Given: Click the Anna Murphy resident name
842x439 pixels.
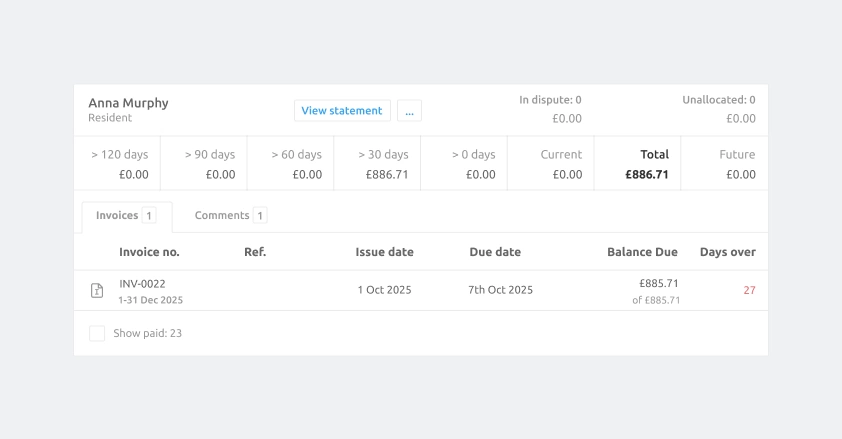Looking at the screenshot, I should (x=128, y=103).
